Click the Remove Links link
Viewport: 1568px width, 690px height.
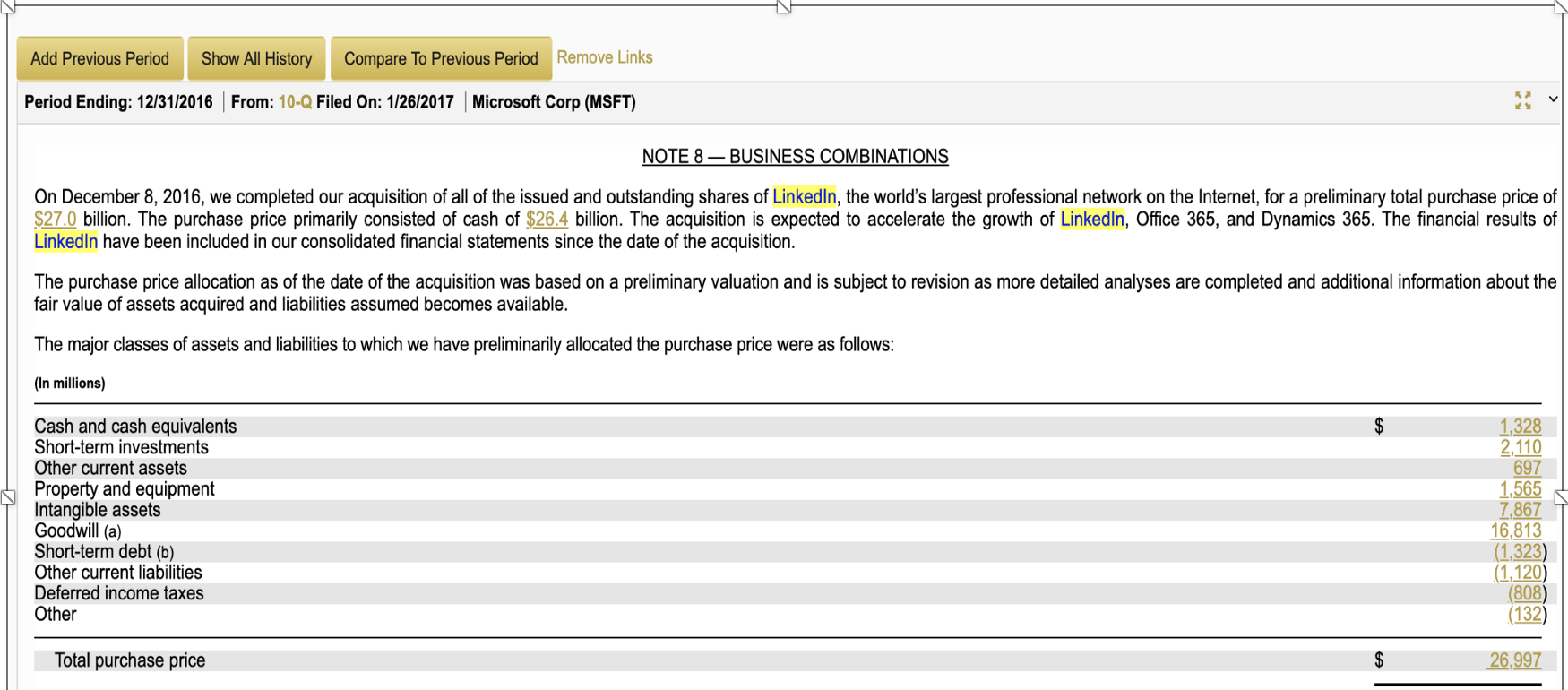(x=605, y=57)
